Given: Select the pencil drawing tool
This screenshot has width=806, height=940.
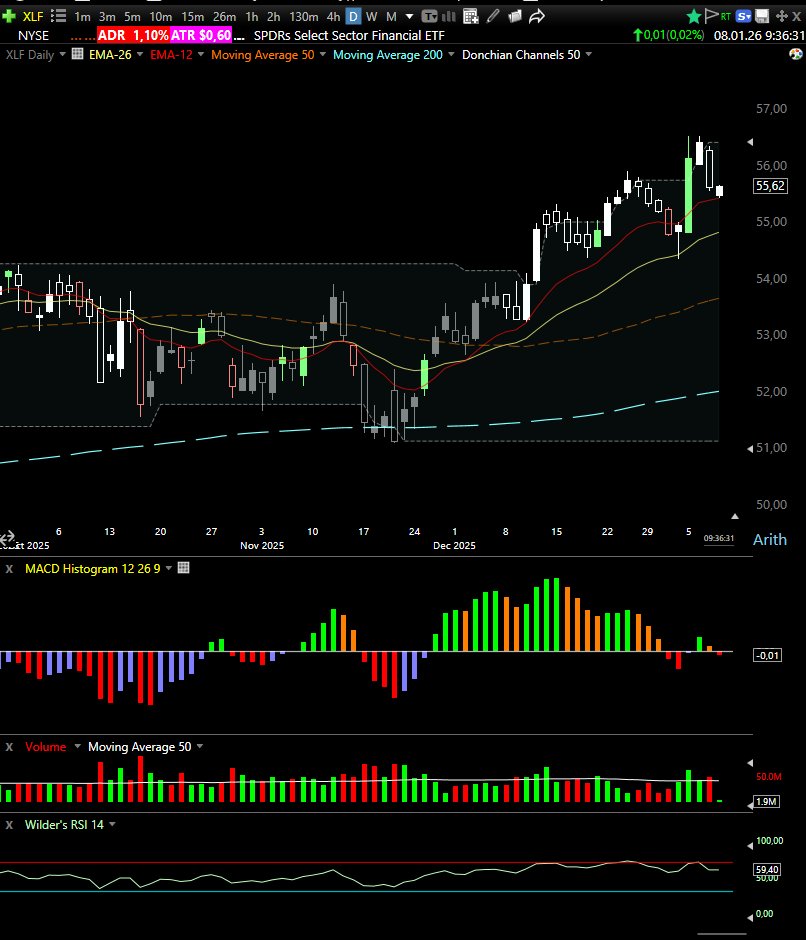Looking at the screenshot, I should pyautogui.click(x=493, y=16).
